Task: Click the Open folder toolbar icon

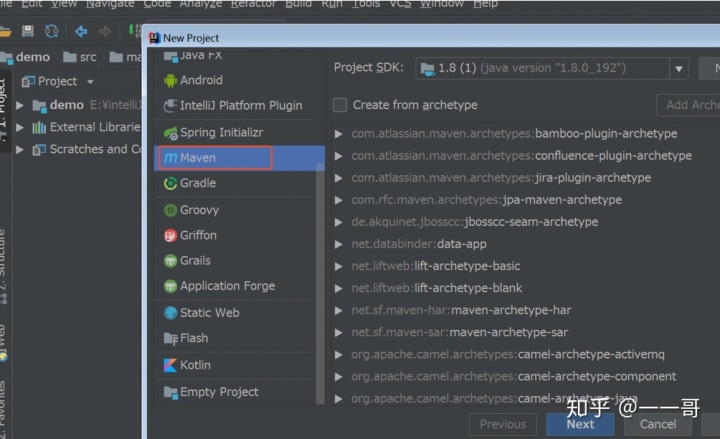Action: point(5,31)
